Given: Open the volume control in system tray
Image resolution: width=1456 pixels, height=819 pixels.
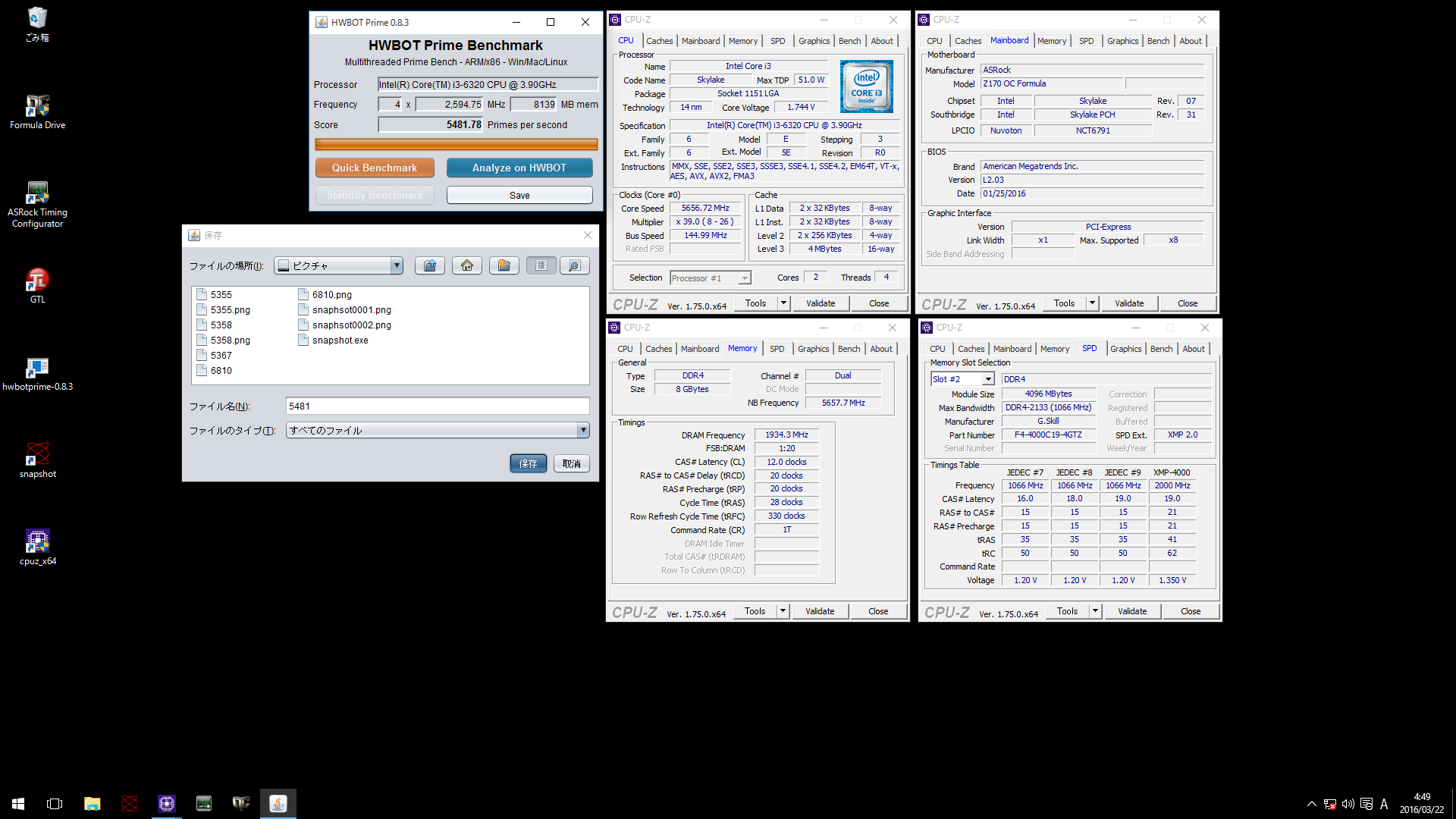Looking at the screenshot, I should tap(1348, 804).
